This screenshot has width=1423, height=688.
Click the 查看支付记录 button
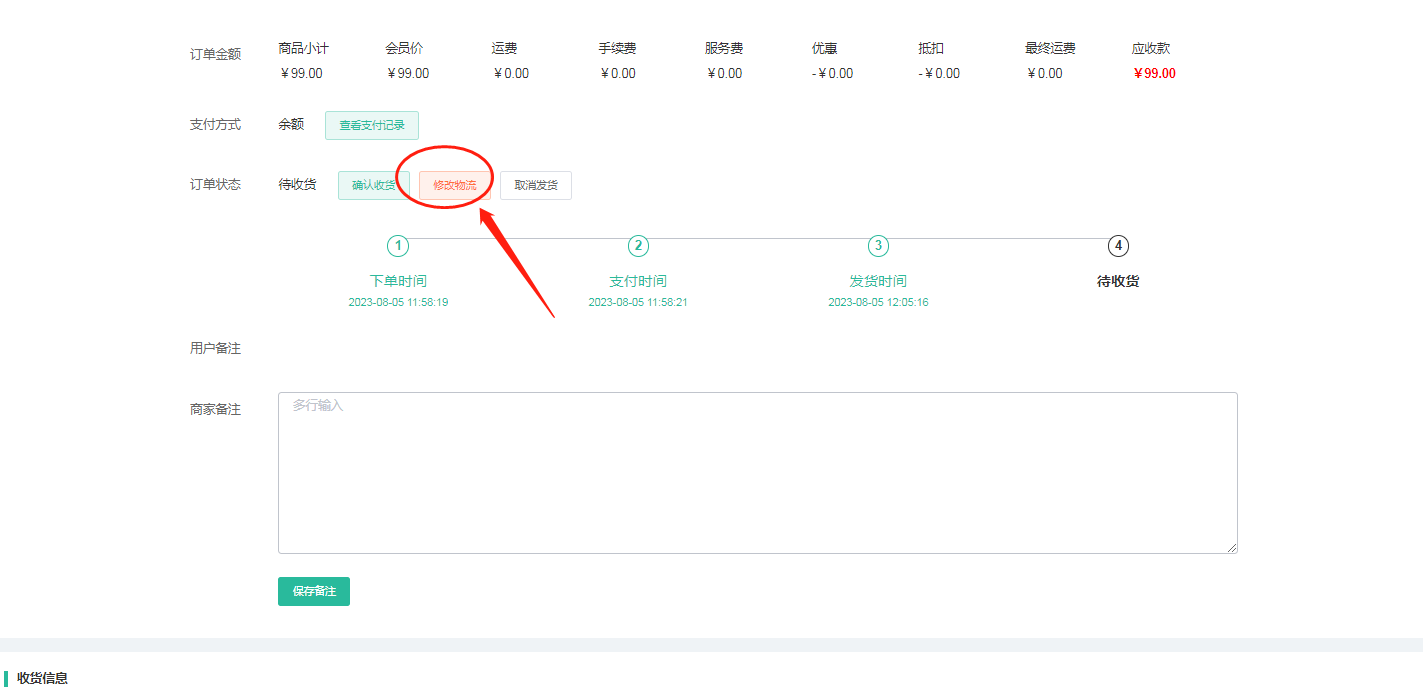[371, 125]
